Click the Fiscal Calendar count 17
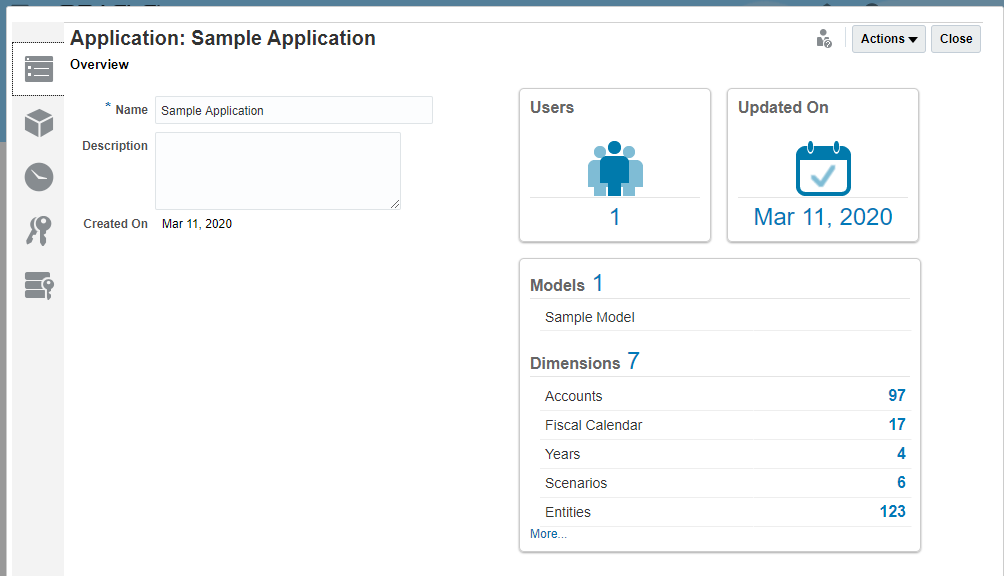Screen dimensions: 1004x576 [896, 424]
